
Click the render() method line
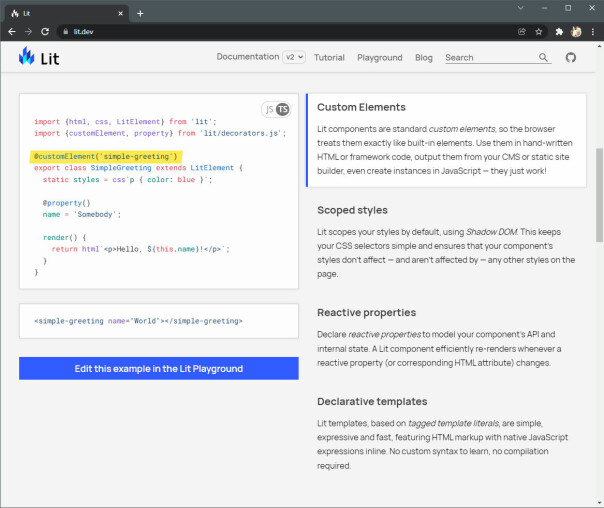[65, 238]
